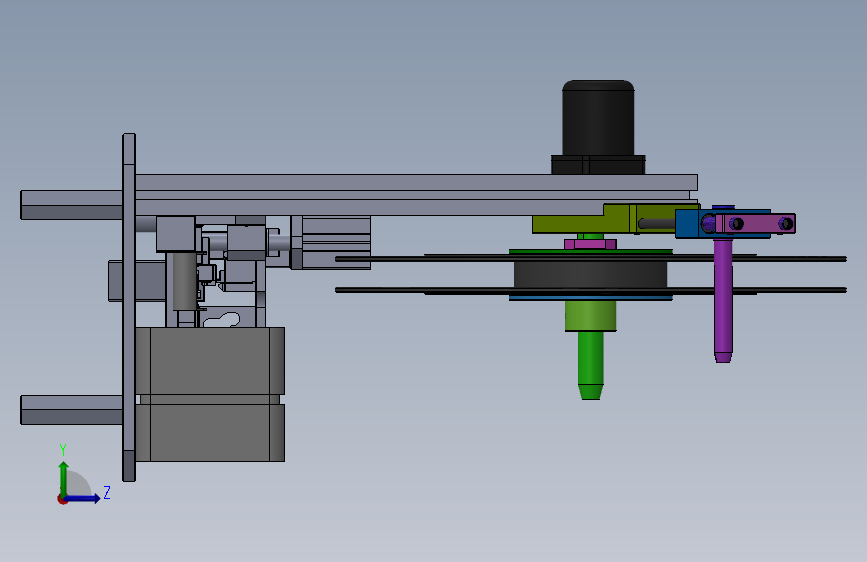This screenshot has height=562, width=867.
Task: Select the black pulley wheel between discs
Action: [590, 274]
